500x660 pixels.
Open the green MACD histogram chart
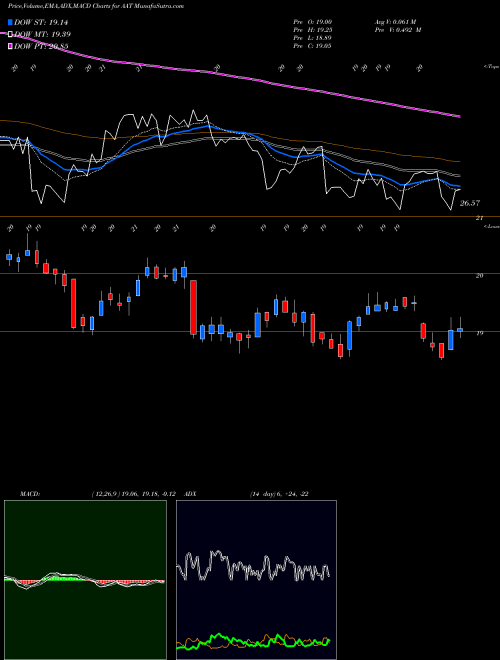point(85,580)
